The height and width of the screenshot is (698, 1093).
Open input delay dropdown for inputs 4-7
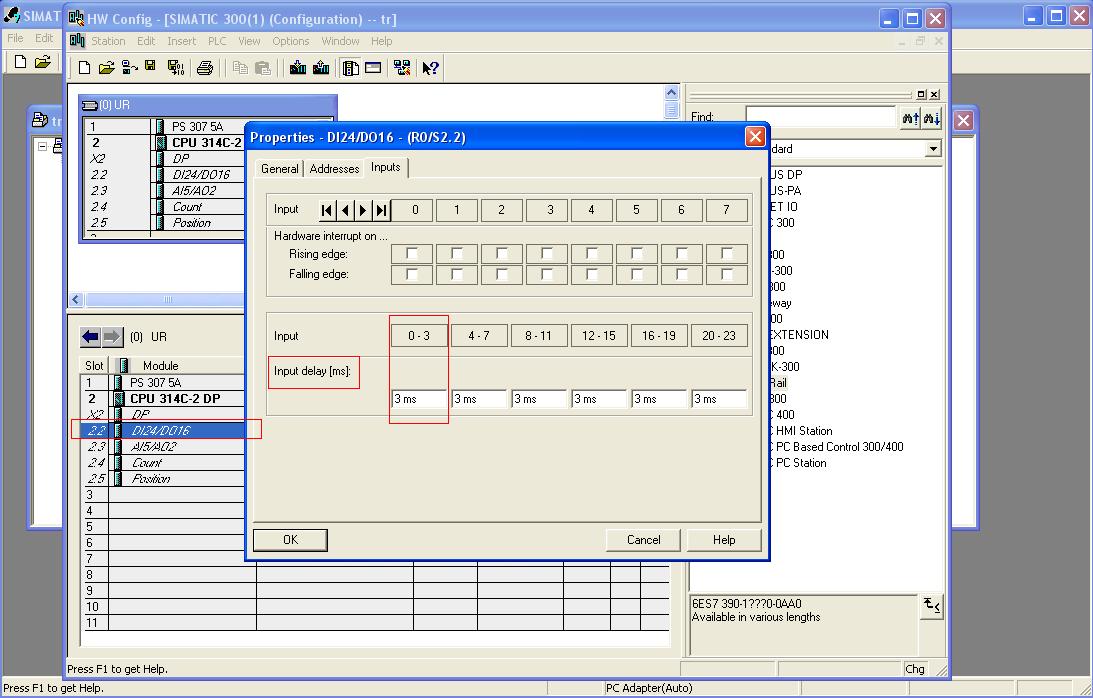click(x=479, y=399)
